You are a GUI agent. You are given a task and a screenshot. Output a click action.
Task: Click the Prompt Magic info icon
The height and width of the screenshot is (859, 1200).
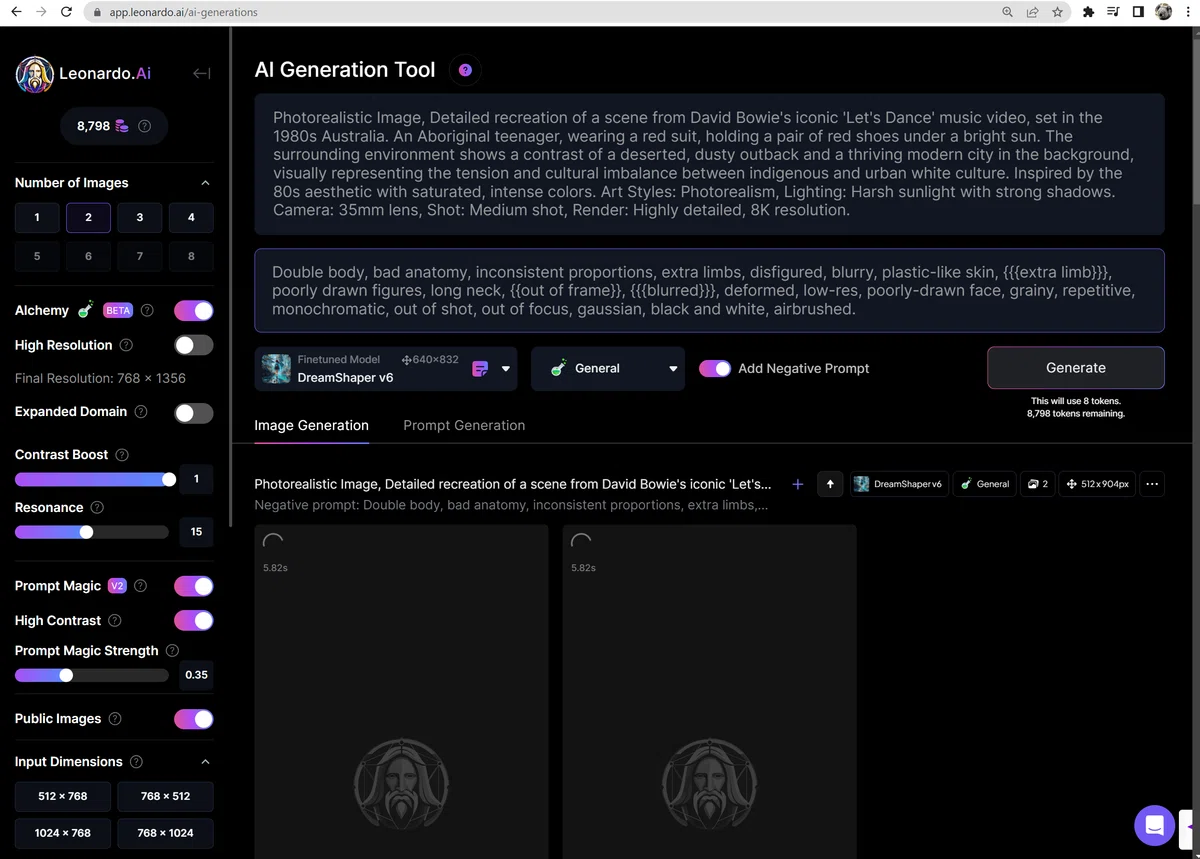pyautogui.click(x=140, y=586)
